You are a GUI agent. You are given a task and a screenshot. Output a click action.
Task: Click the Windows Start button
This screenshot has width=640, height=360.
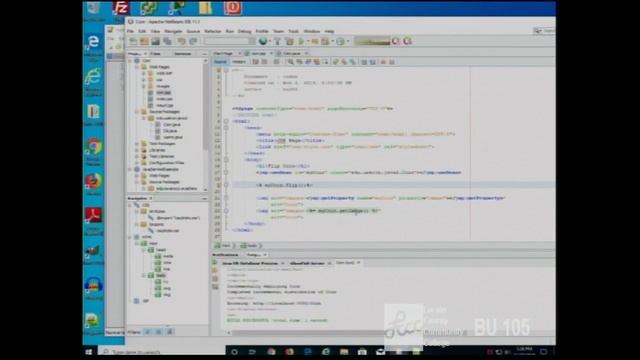[x=89, y=351]
